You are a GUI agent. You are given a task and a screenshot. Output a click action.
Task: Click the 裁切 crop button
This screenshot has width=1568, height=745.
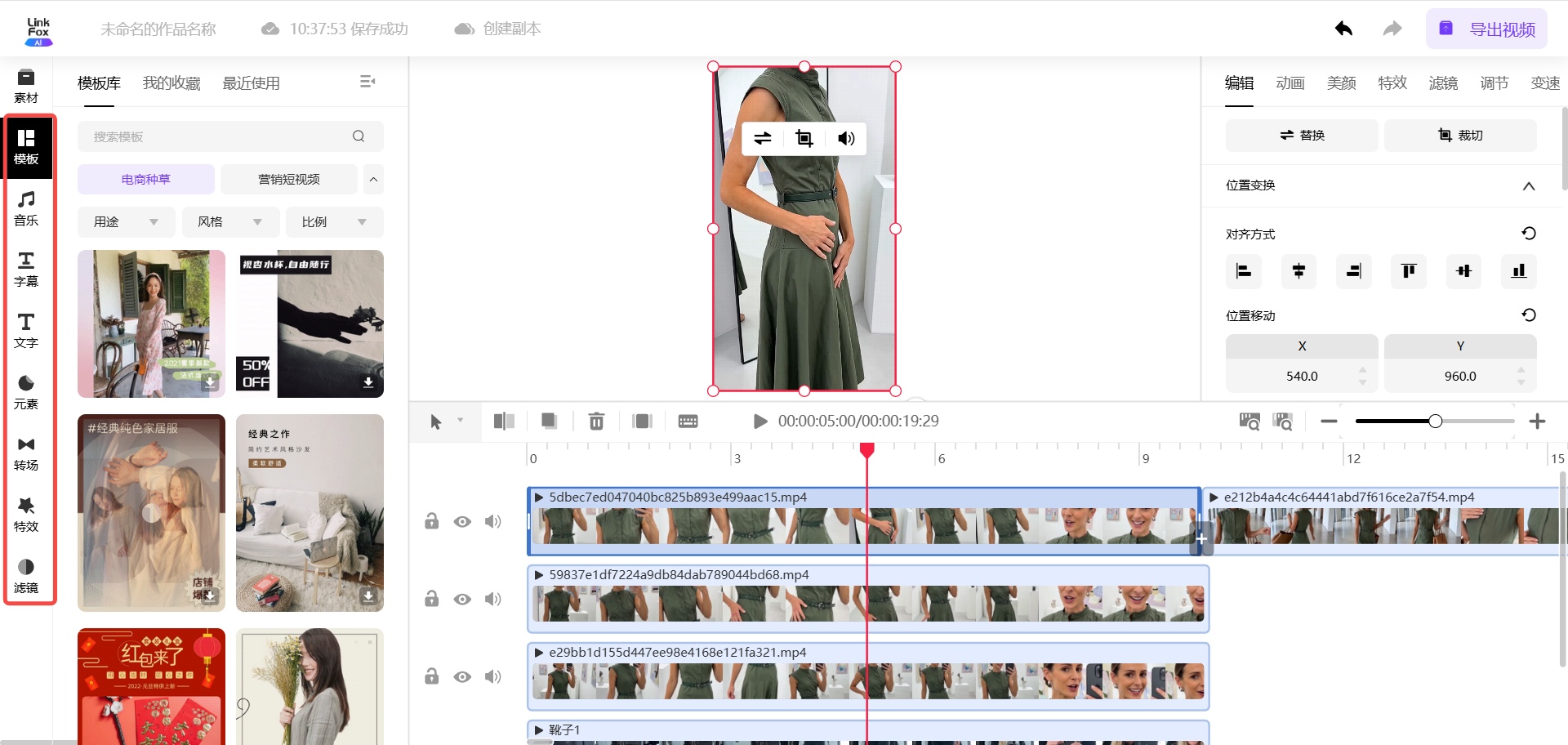click(x=1460, y=135)
